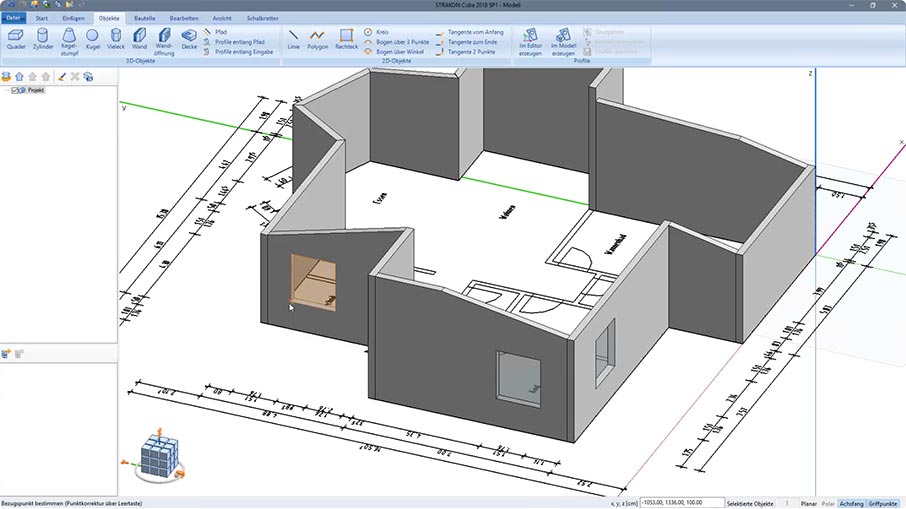Activate the Wand tool

pyautogui.click(x=139, y=39)
